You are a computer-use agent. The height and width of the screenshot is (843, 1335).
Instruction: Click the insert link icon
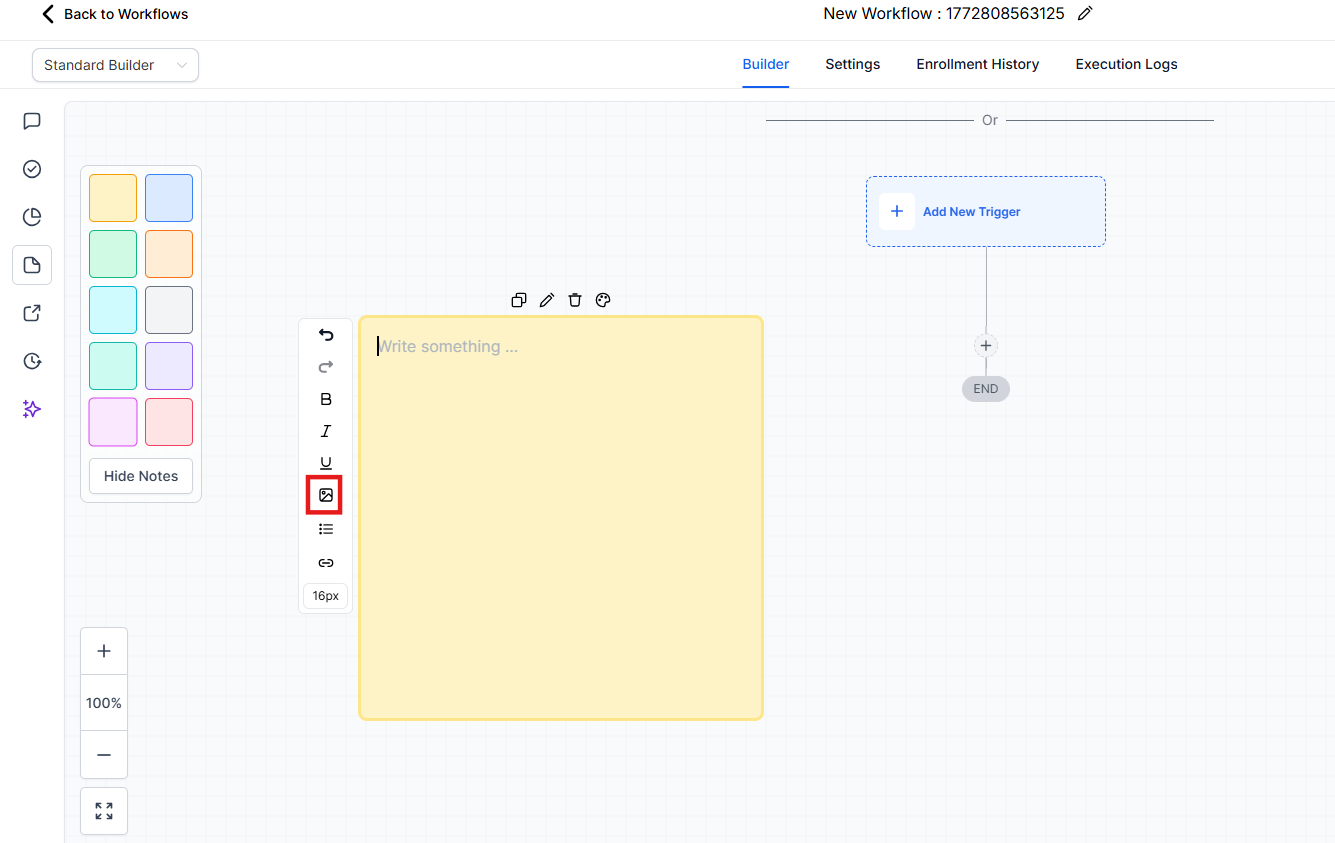click(325, 563)
